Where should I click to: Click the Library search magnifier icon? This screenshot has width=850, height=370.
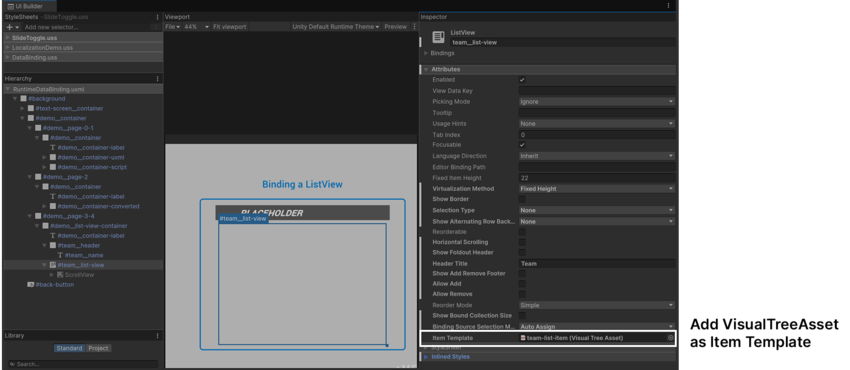[11, 365]
